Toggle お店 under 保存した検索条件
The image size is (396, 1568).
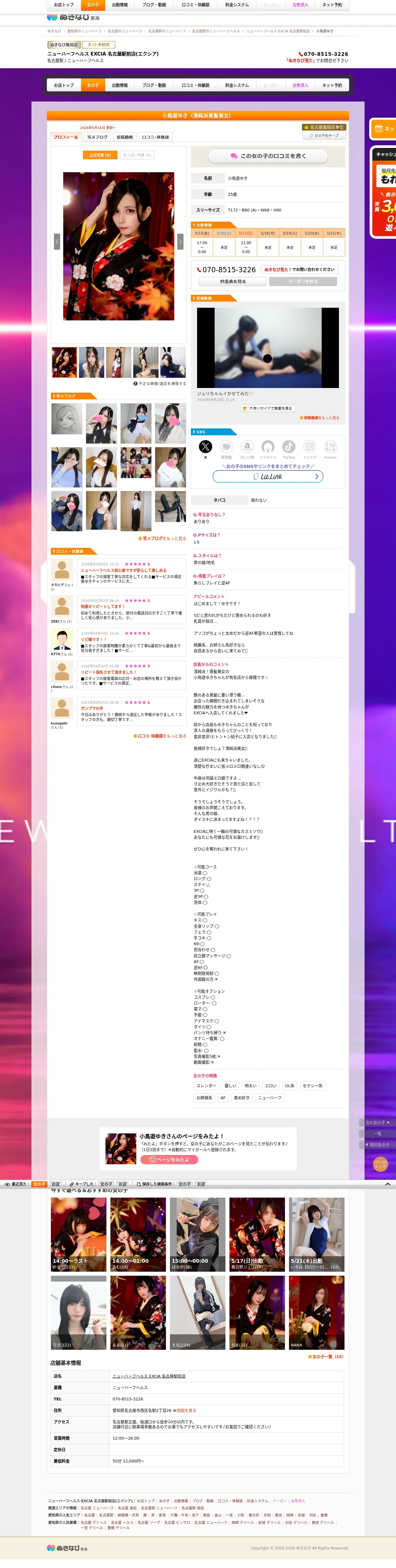pyautogui.click(x=201, y=1185)
